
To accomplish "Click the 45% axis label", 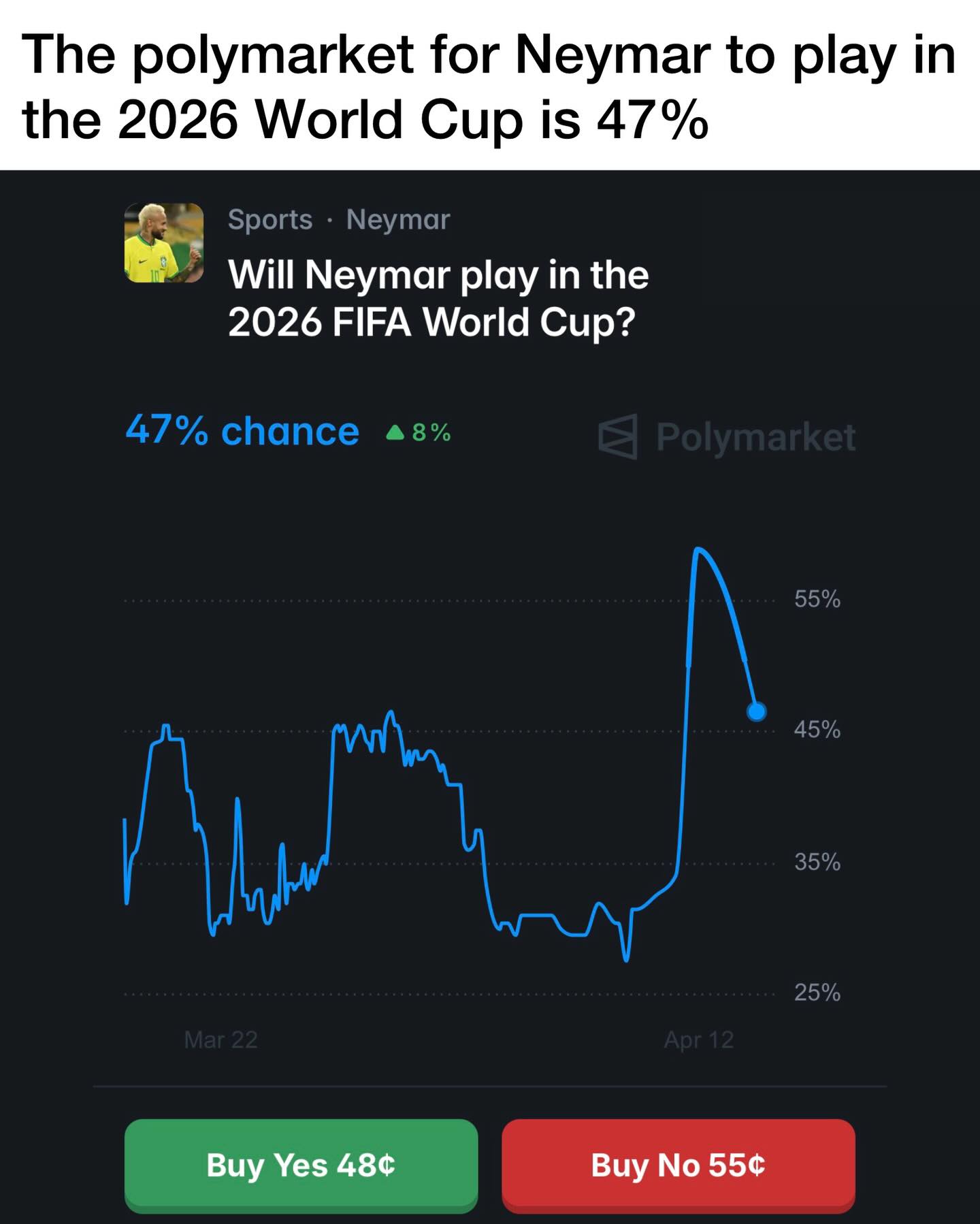I will 817,730.
